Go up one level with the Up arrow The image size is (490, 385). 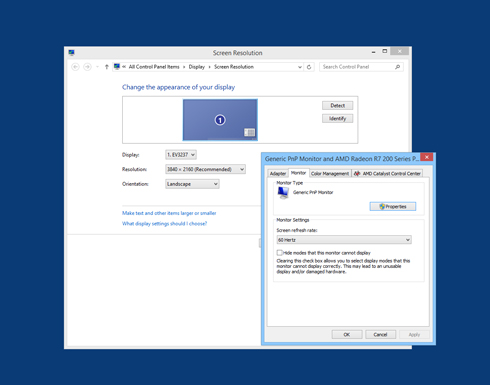click(107, 67)
